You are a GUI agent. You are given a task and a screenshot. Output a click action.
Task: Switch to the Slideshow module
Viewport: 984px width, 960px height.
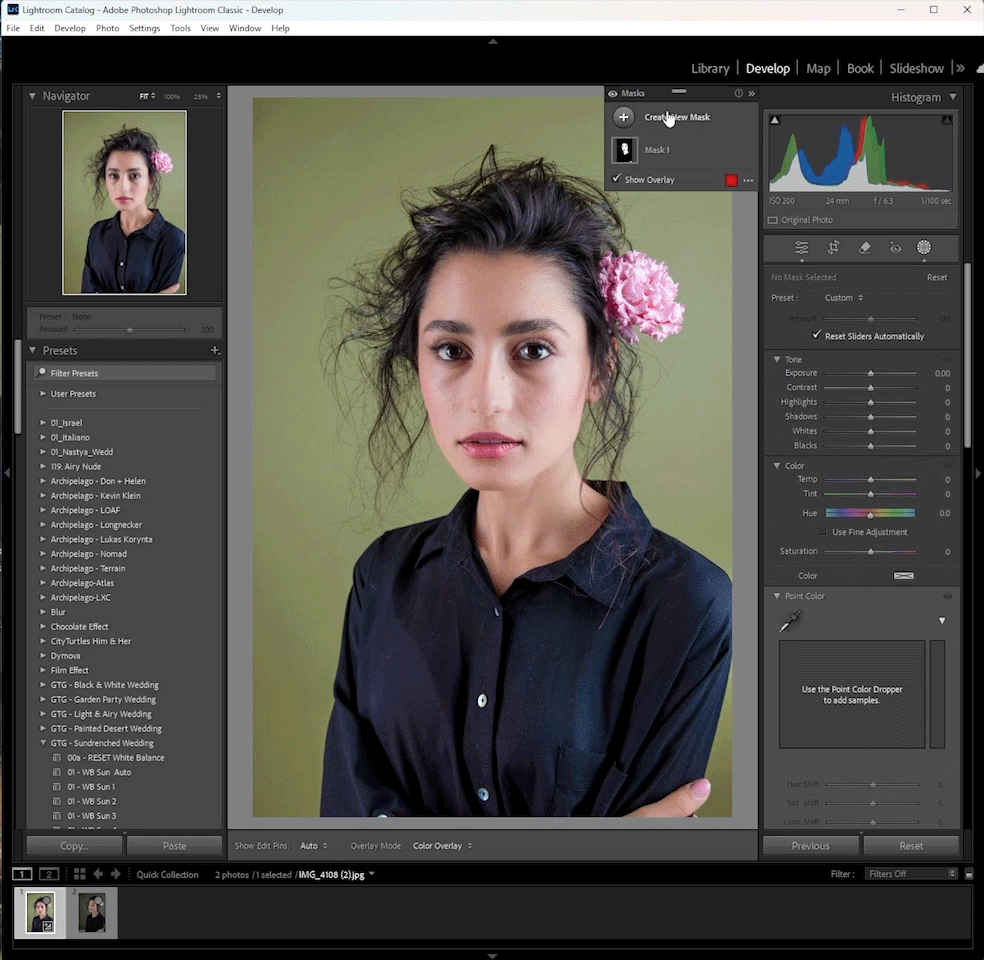pyautogui.click(x=916, y=68)
